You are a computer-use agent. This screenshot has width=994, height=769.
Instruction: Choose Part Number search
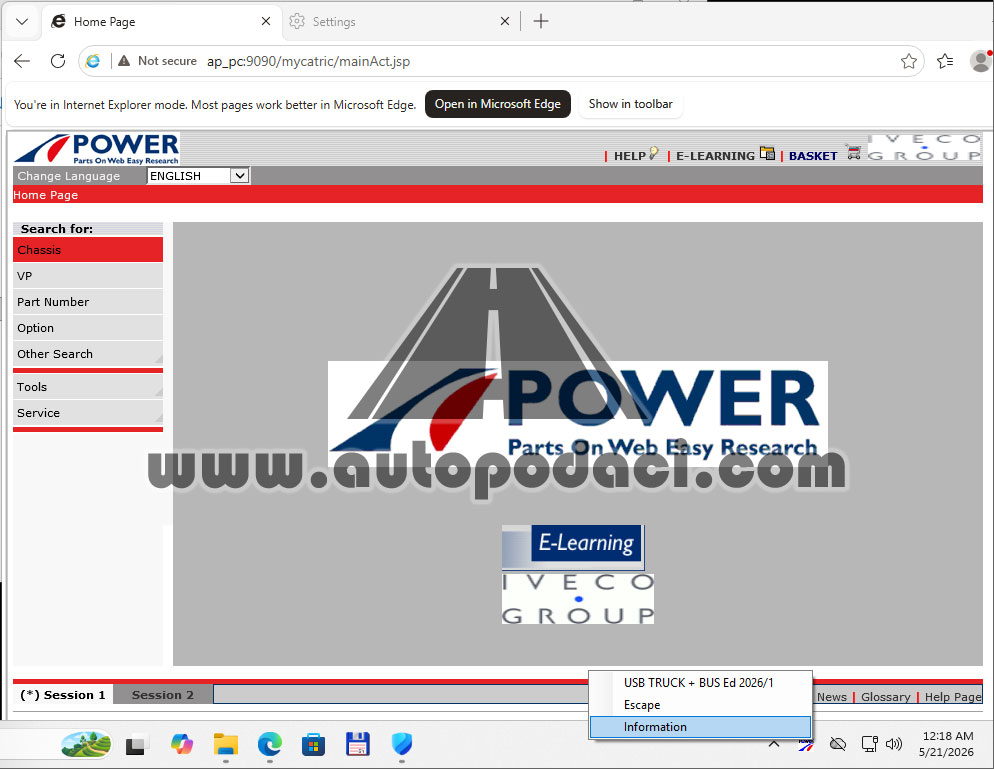87,302
